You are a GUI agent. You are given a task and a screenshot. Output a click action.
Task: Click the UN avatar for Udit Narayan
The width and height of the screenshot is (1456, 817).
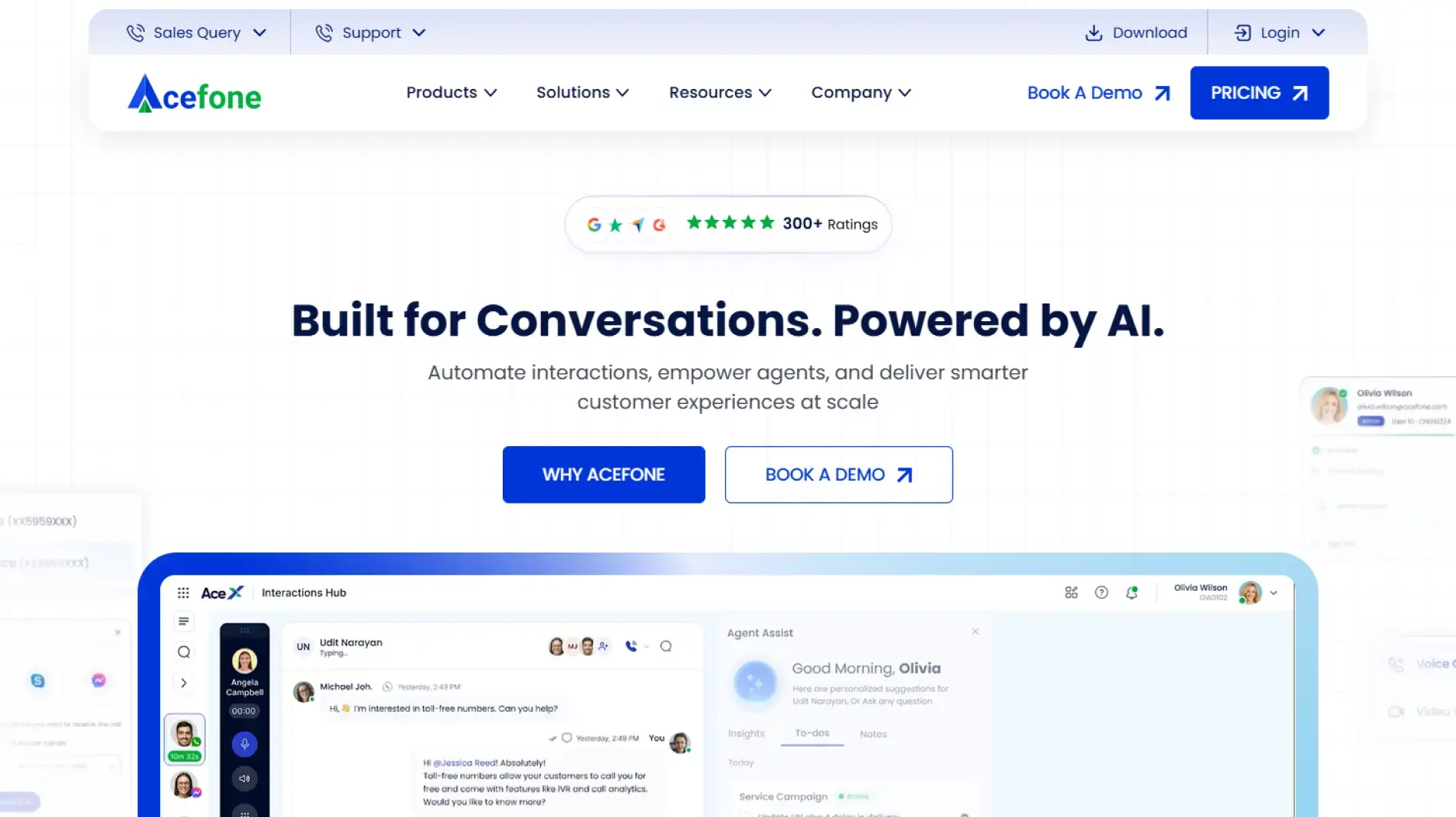click(x=303, y=647)
